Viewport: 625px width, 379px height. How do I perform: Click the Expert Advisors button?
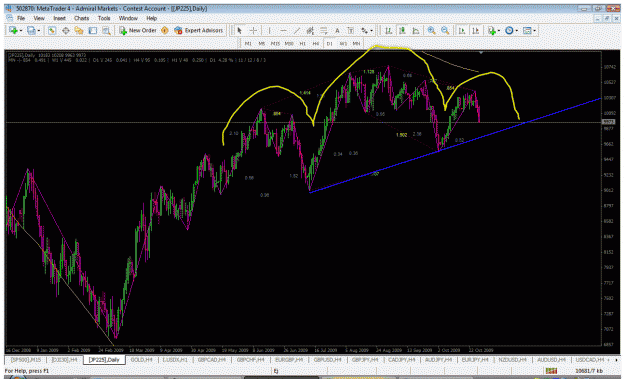click(199, 30)
